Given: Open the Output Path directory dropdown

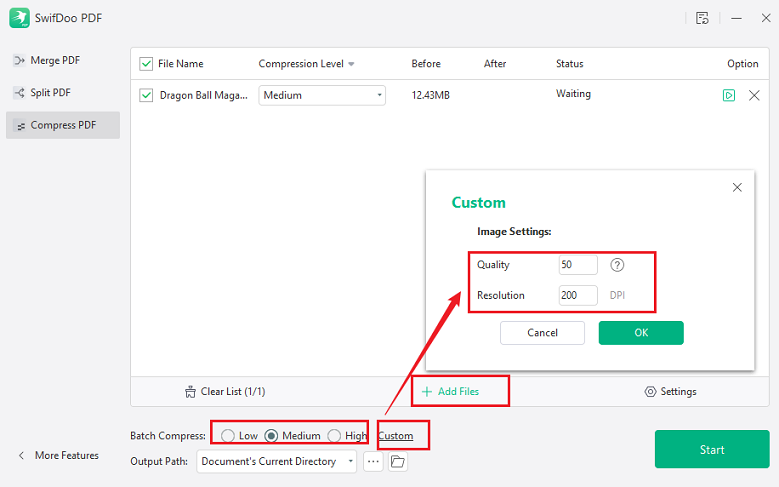Looking at the screenshot, I should click(x=277, y=462).
